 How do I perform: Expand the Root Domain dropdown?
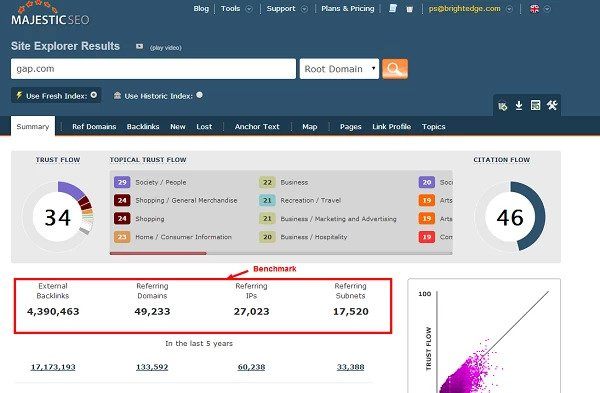(x=339, y=69)
